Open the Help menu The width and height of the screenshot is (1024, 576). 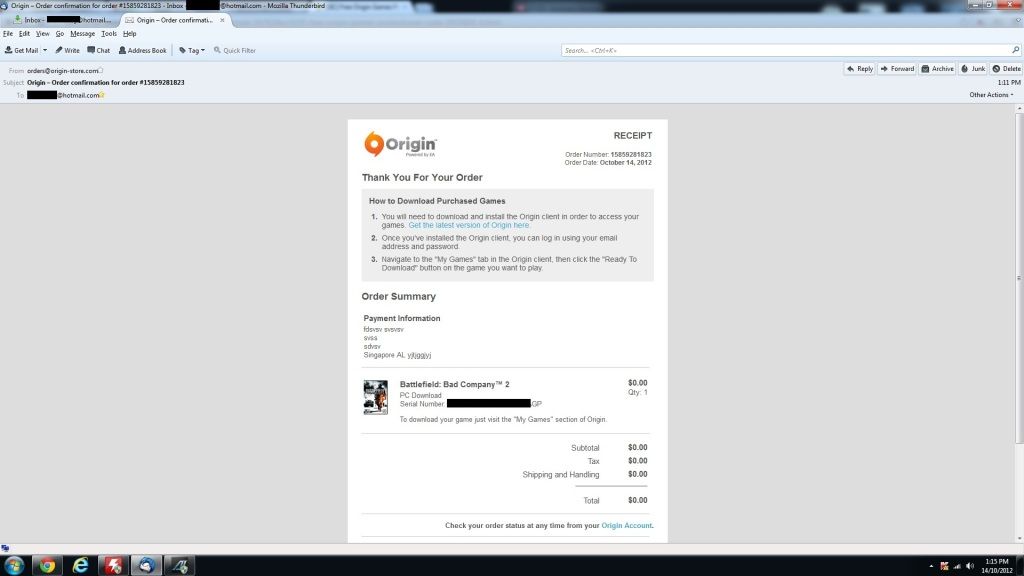tap(129, 33)
